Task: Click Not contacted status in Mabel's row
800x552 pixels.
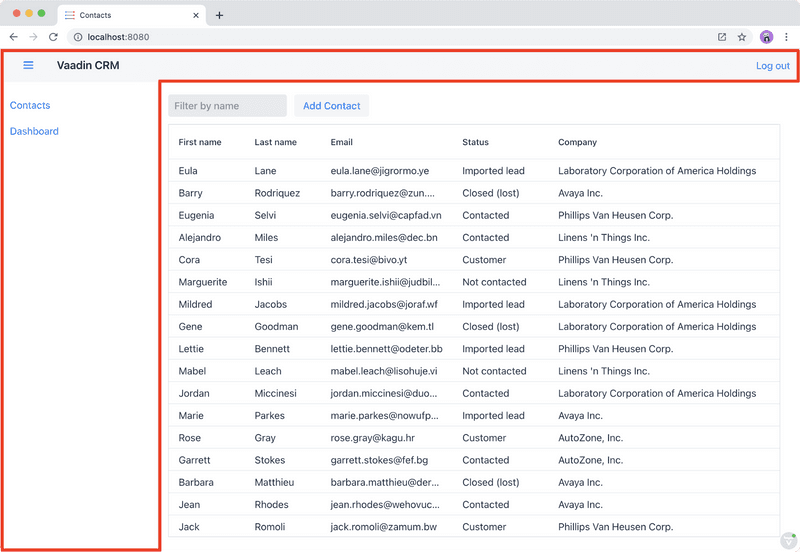Action: (x=494, y=371)
